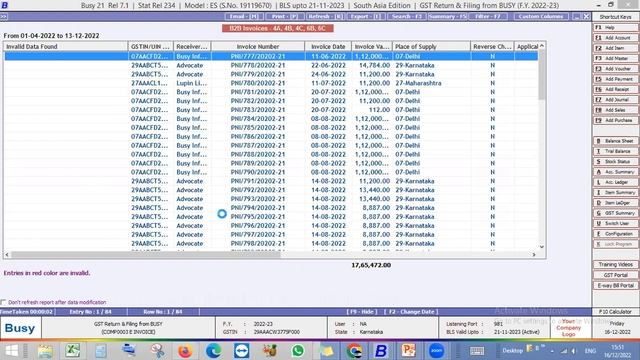
Task: Open Stock Status shortcut
Action: pos(616,162)
